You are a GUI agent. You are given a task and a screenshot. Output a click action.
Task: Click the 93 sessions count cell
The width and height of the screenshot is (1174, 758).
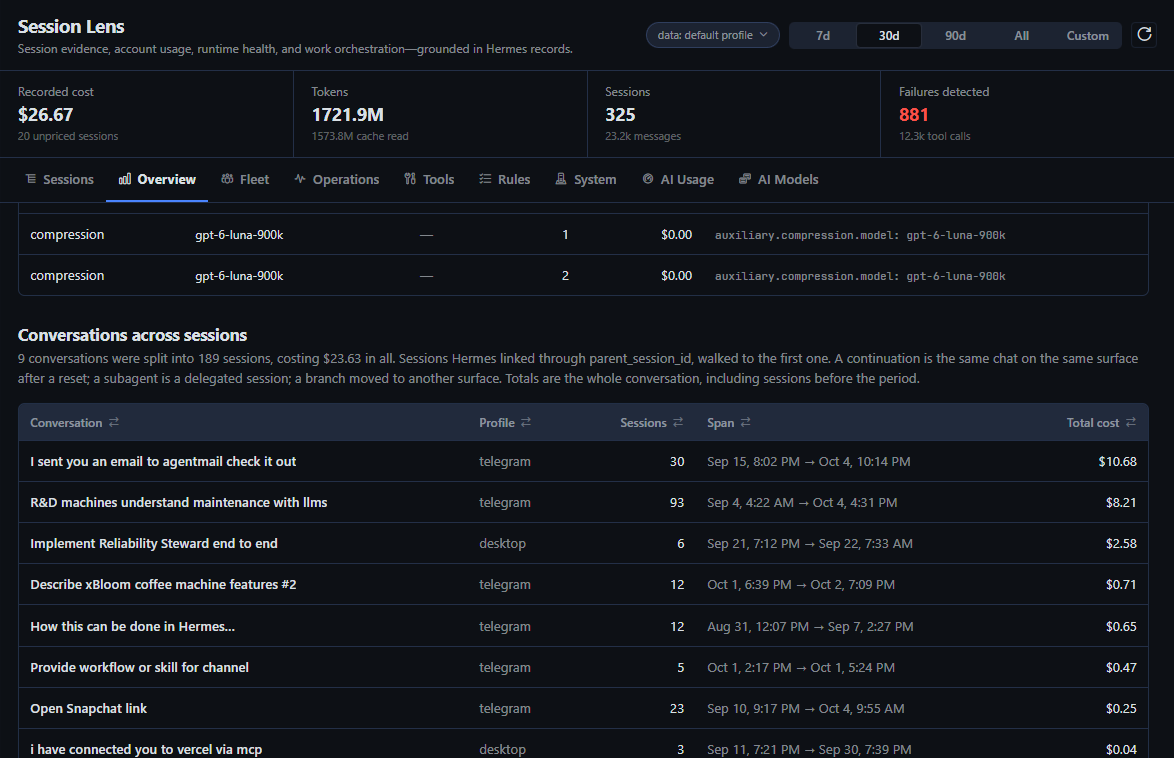point(677,503)
